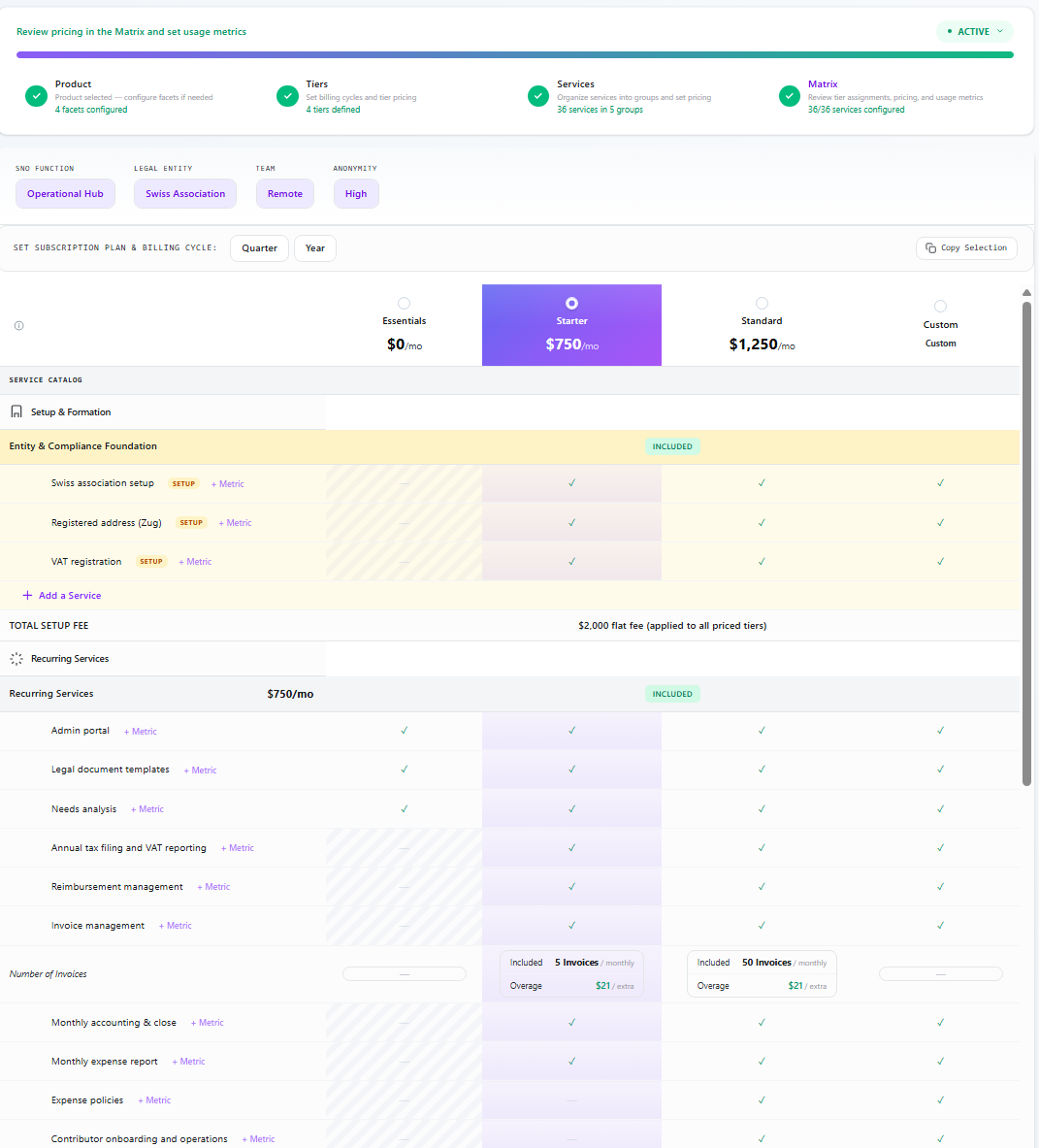
Task: Open the SNO Function Operational Hub selector
Action: [65, 194]
